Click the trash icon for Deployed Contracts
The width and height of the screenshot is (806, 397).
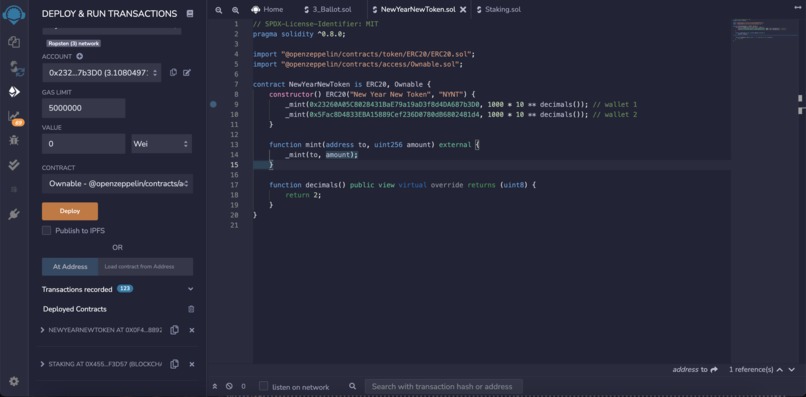click(x=191, y=309)
